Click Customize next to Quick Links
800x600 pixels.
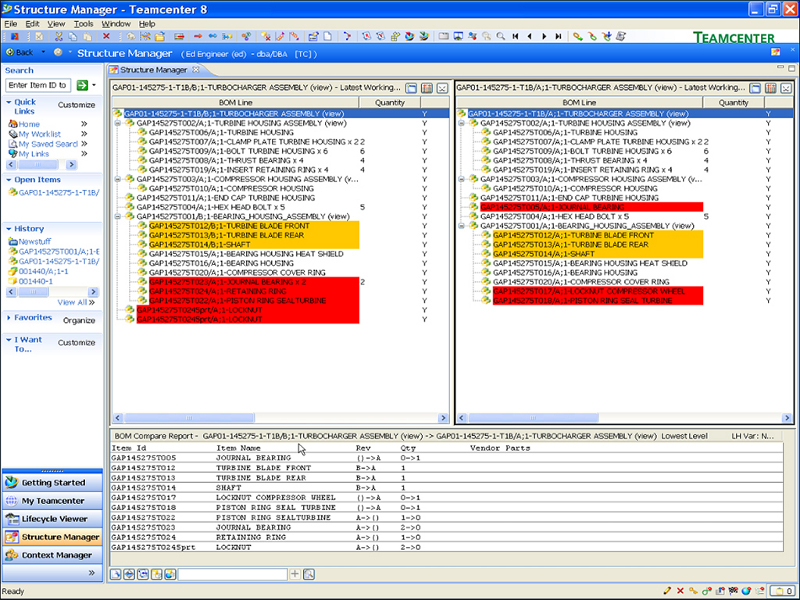(77, 105)
